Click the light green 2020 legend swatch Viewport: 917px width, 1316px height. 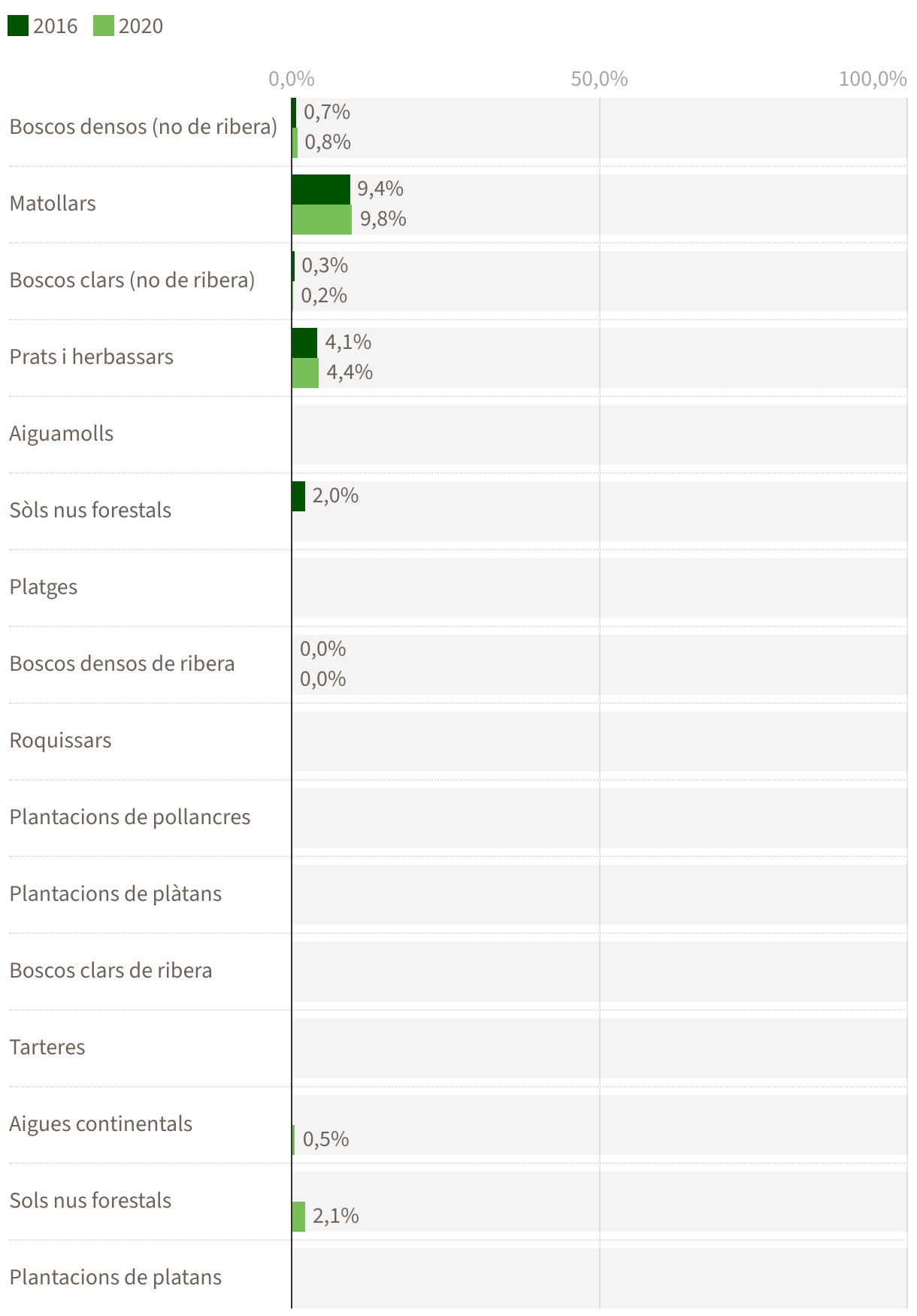pyautogui.click(x=104, y=26)
